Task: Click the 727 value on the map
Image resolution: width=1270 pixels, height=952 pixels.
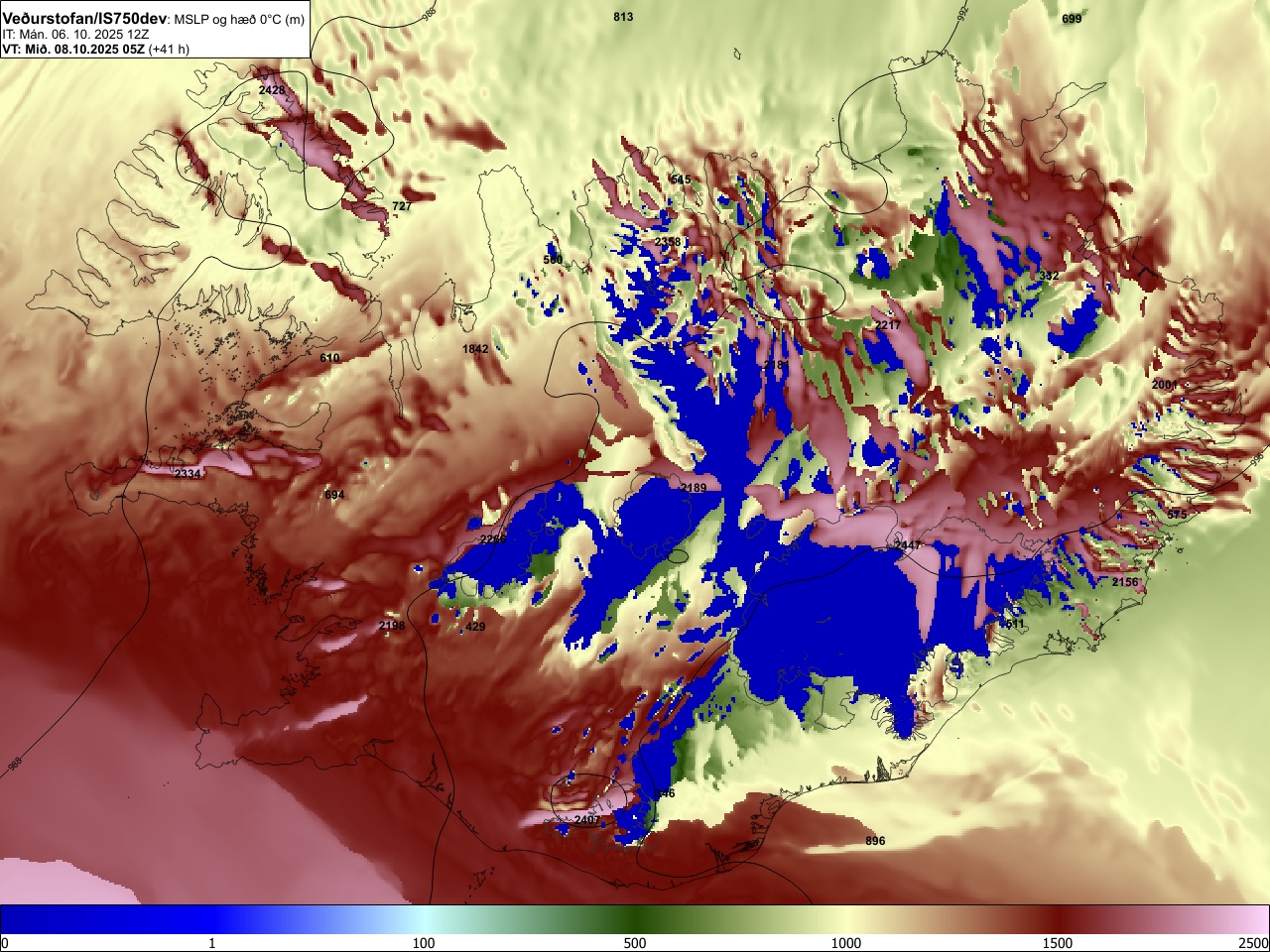Action: click(402, 206)
